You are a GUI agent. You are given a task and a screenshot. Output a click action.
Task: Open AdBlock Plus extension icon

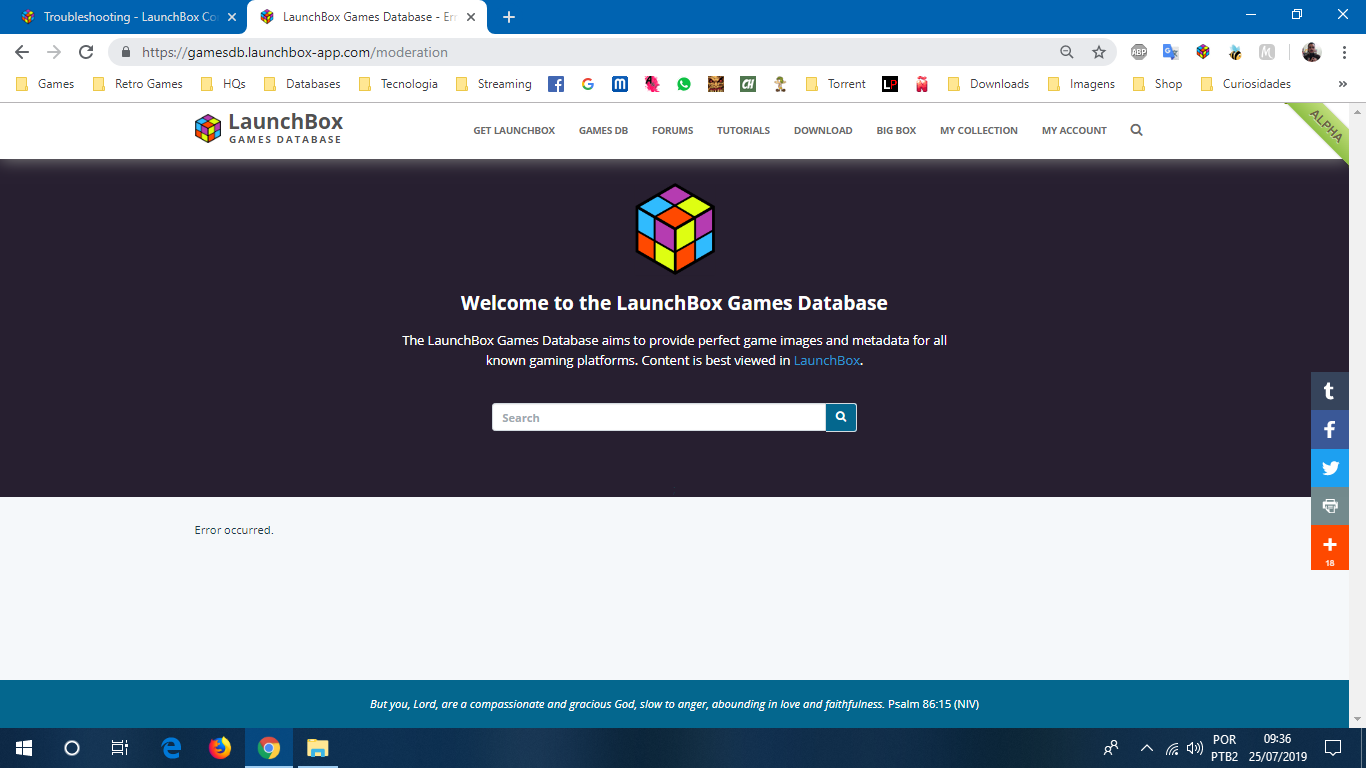click(1139, 52)
